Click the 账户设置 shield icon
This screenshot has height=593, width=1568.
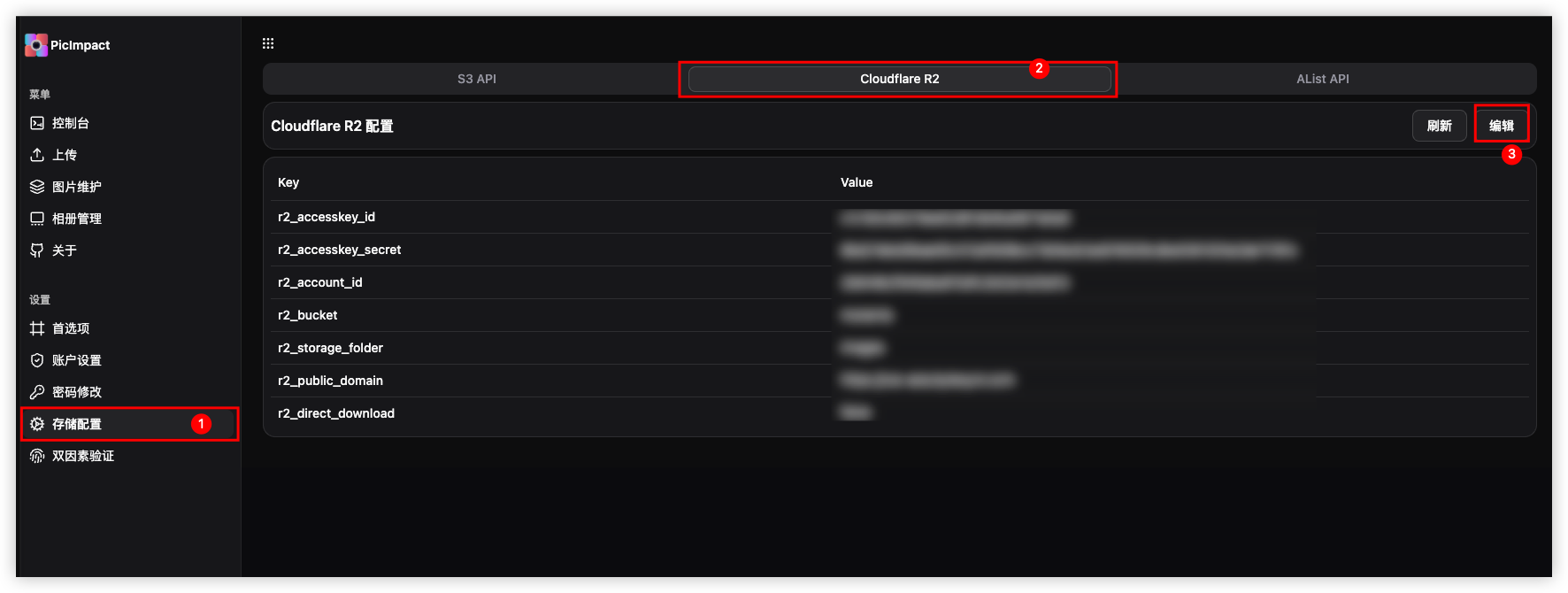pyautogui.click(x=37, y=360)
